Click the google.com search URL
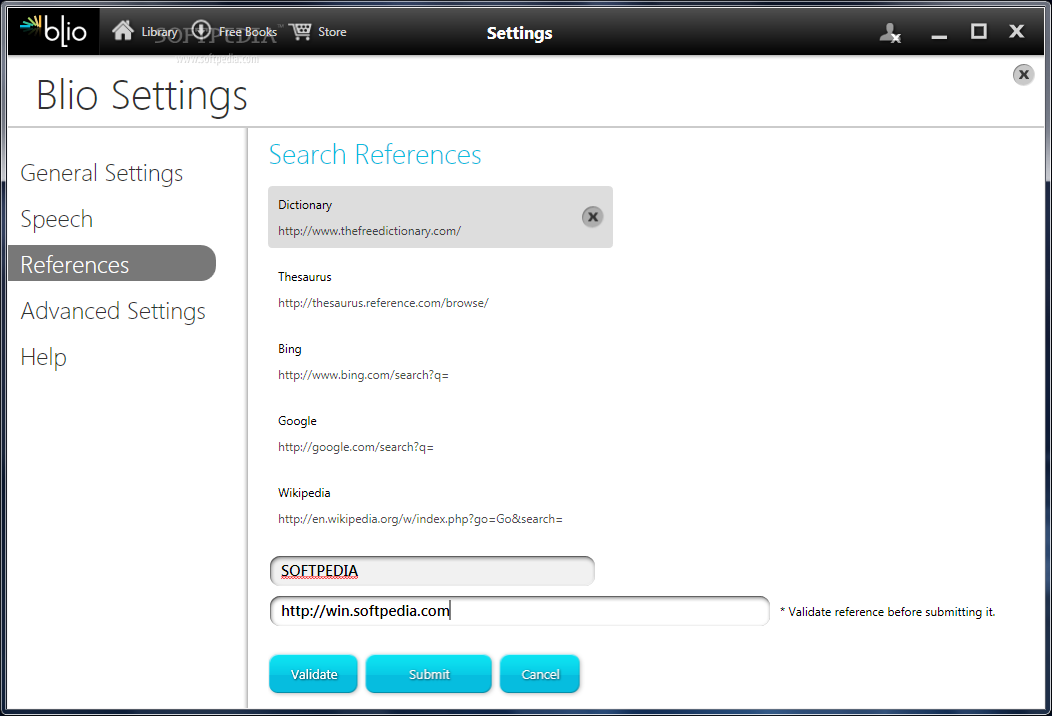Image resolution: width=1052 pixels, height=716 pixels. coord(356,447)
